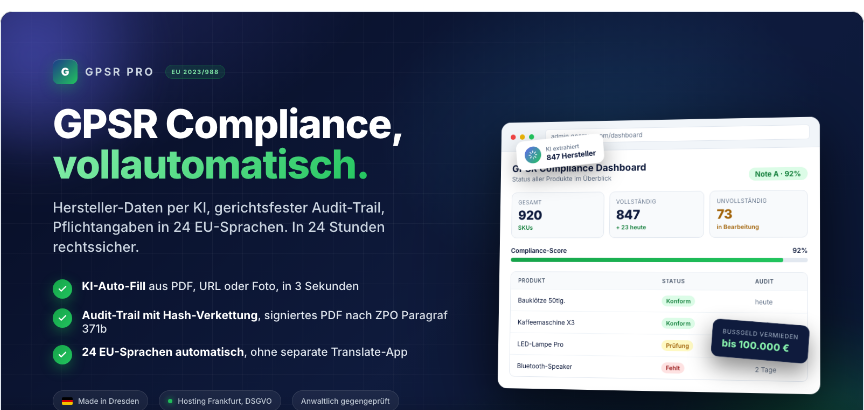The height and width of the screenshot is (410, 864).
Task: Click the Status aller Produkte im Überblick subtitle
Action: point(561,179)
